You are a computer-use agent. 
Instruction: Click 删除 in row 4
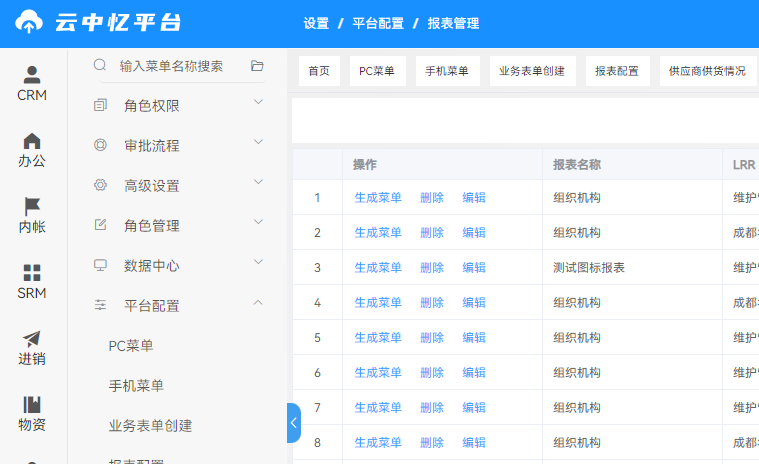click(x=432, y=302)
